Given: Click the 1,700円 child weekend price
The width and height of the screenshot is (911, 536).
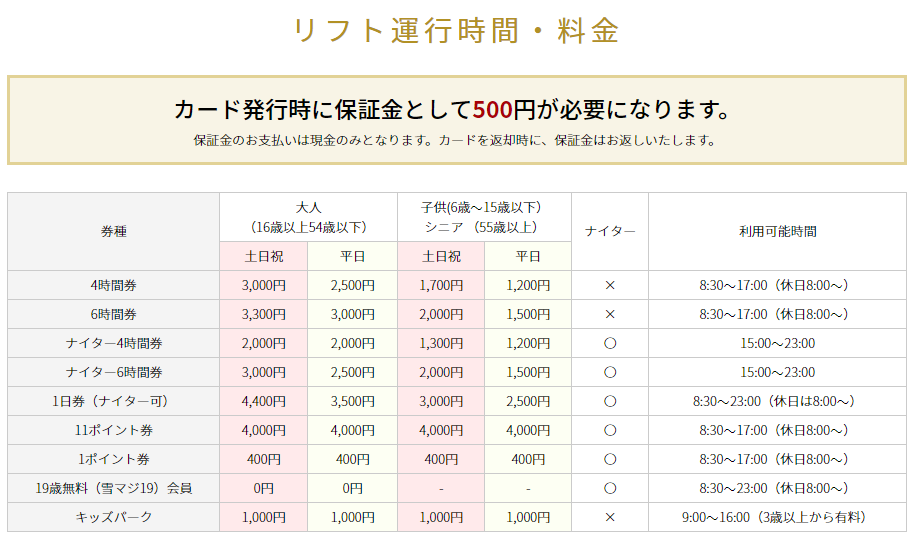Looking at the screenshot, I should tap(441, 286).
